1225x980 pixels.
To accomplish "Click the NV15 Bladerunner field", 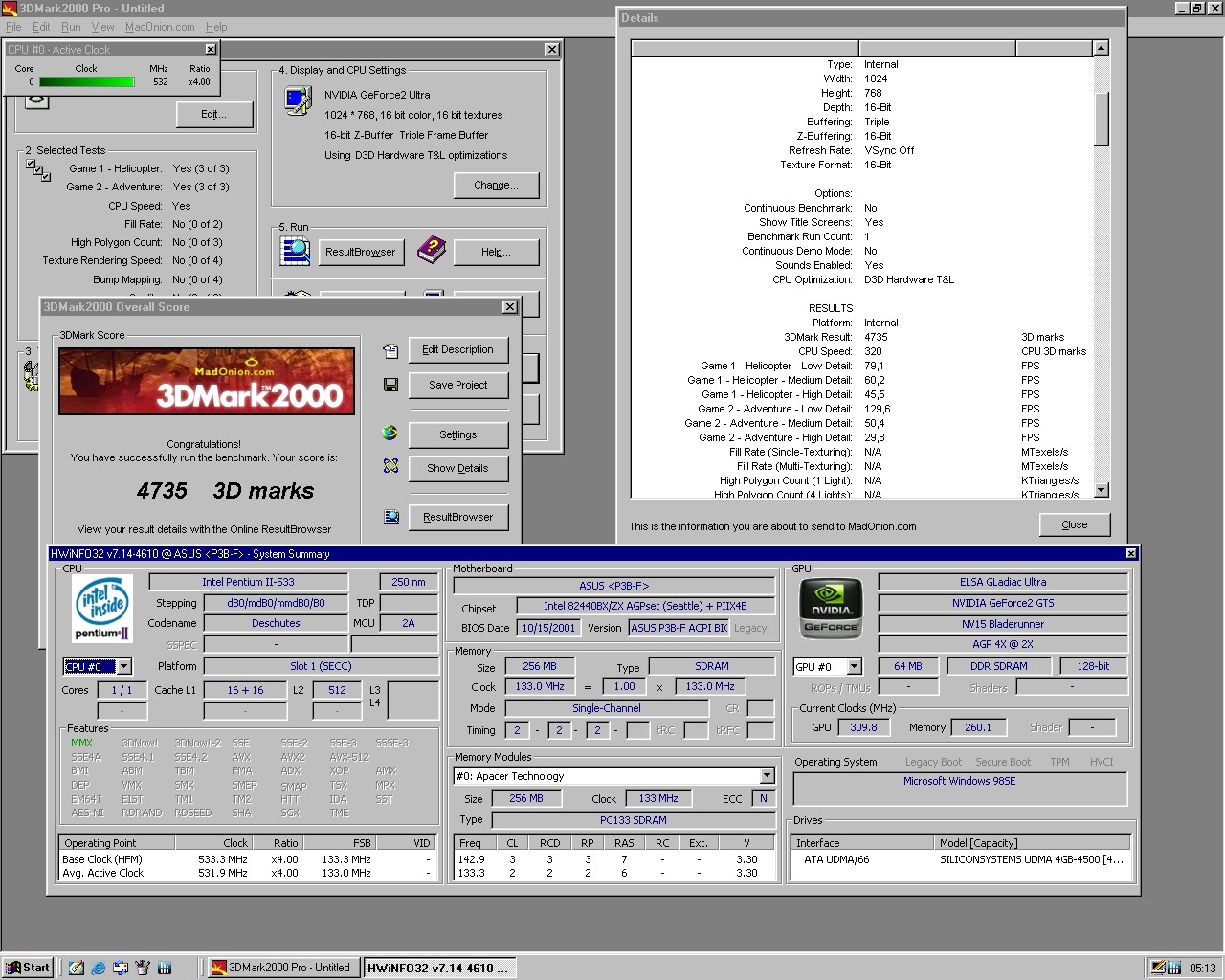I will click(x=1003, y=624).
